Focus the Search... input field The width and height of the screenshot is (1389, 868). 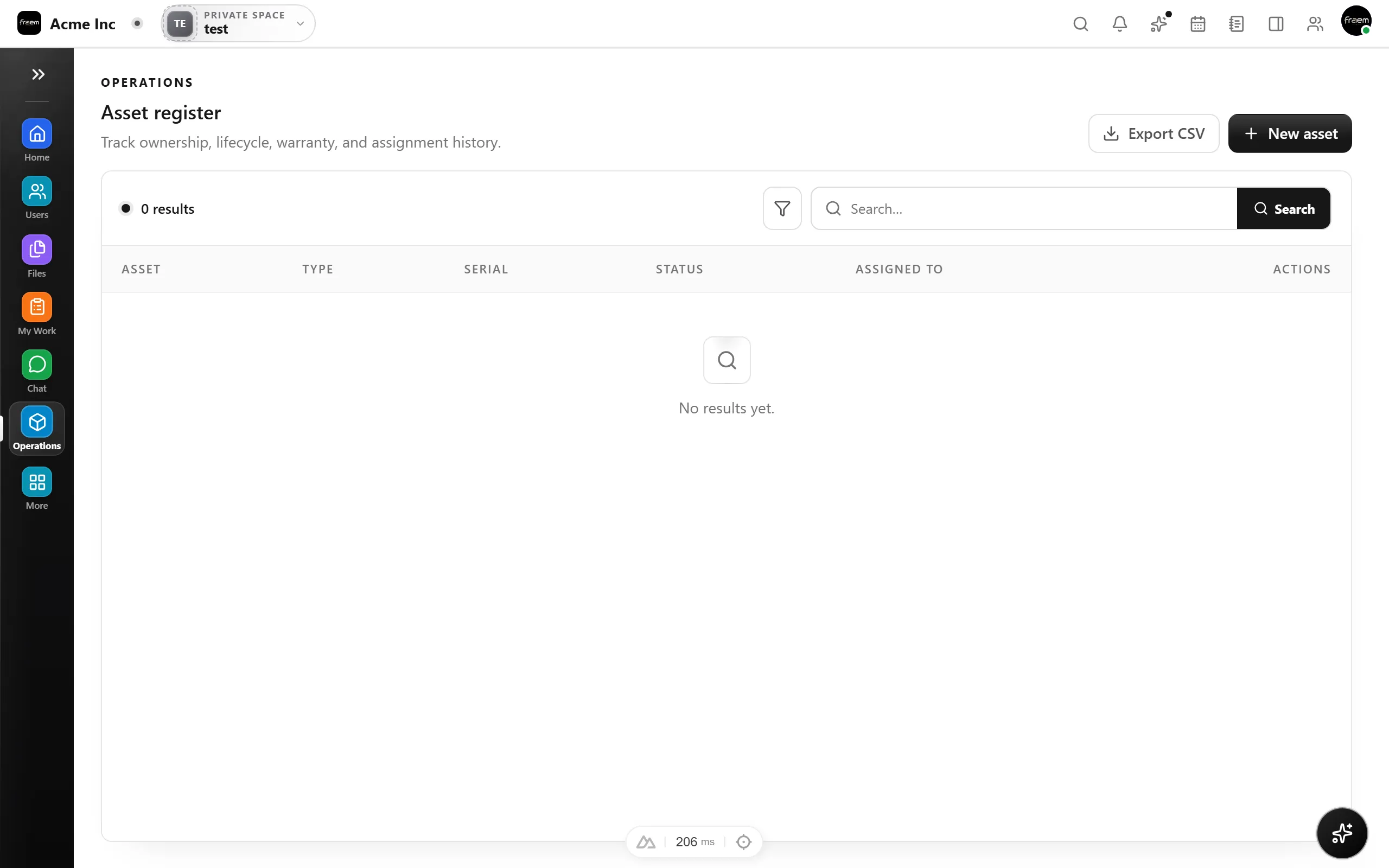(1023, 208)
